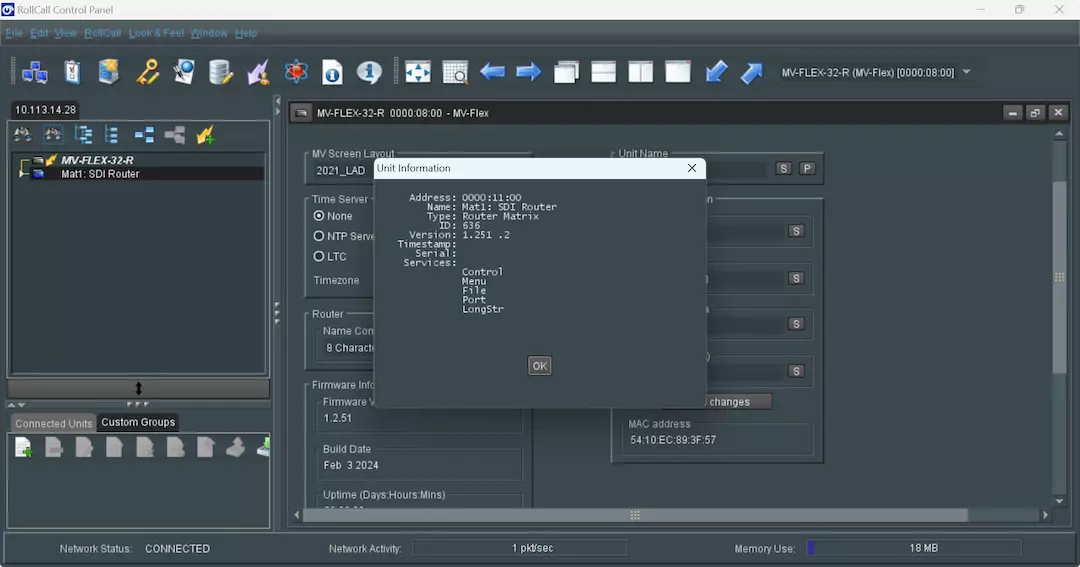Viewport: 1080px width, 567px height.
Task: Open the network view icon in main toolbar
Action: 34,72
